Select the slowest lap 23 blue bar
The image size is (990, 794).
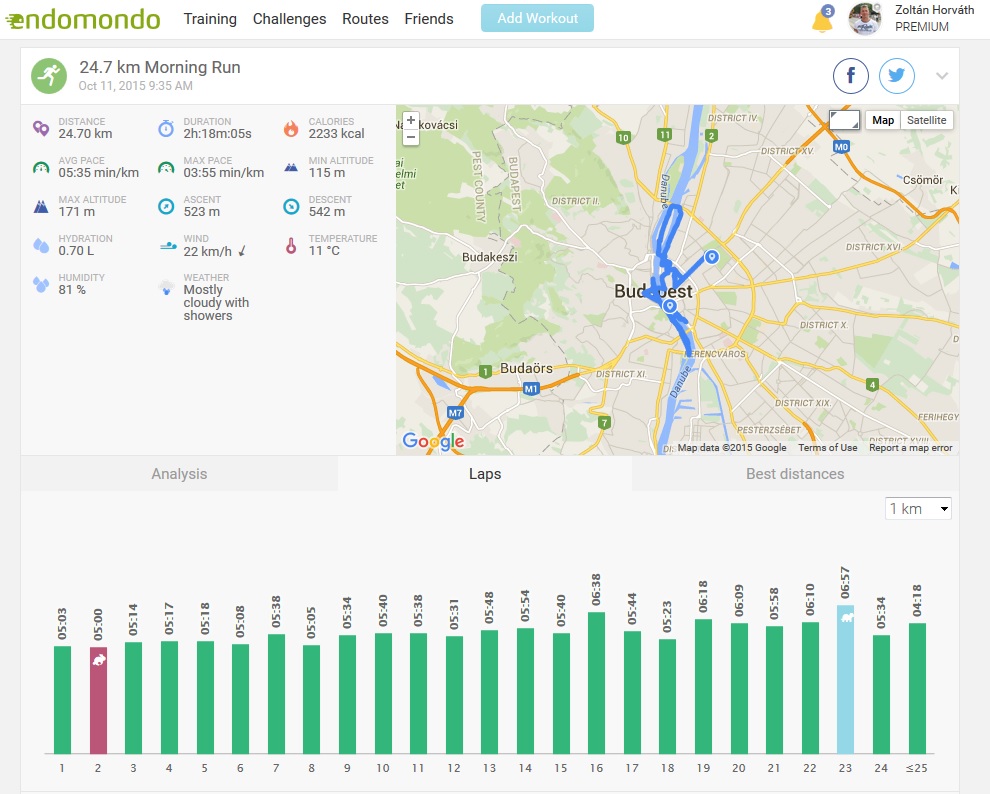[845, 679]
